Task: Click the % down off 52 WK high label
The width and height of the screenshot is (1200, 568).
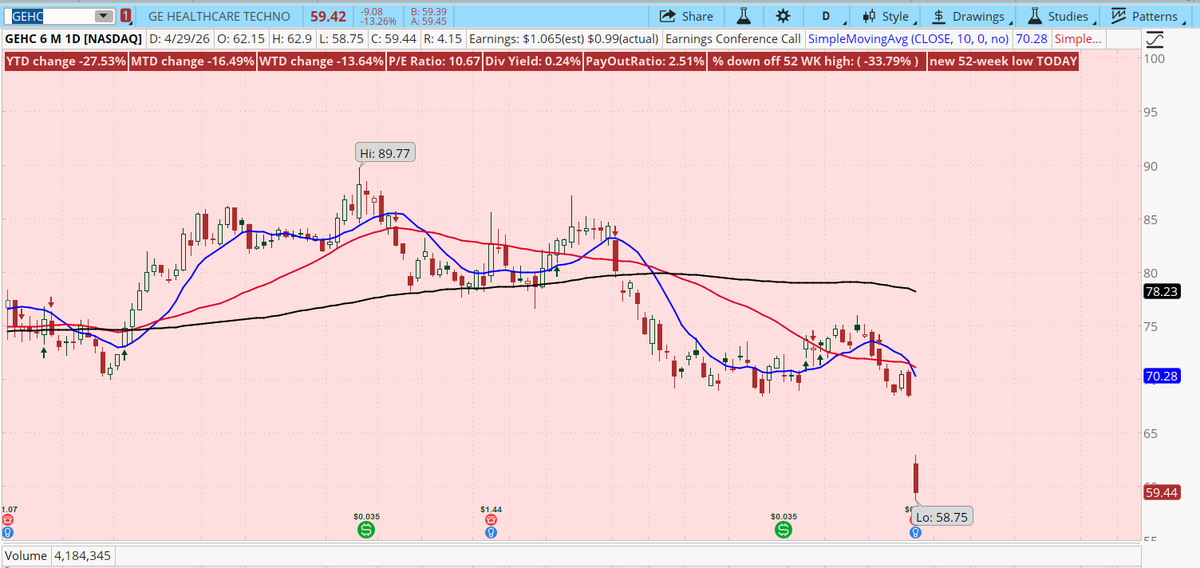Action: pyautogui.click(x=815, y=61)
